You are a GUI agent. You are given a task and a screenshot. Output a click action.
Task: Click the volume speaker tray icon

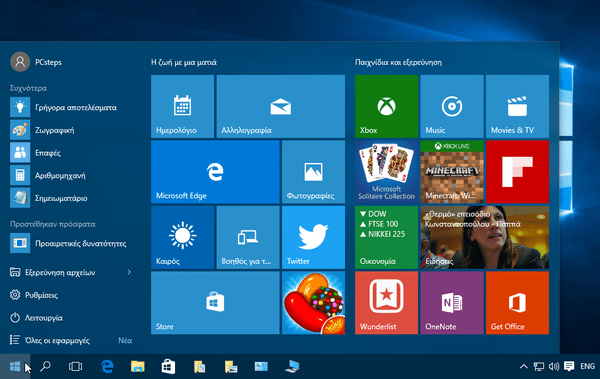(x=554, y=366)
